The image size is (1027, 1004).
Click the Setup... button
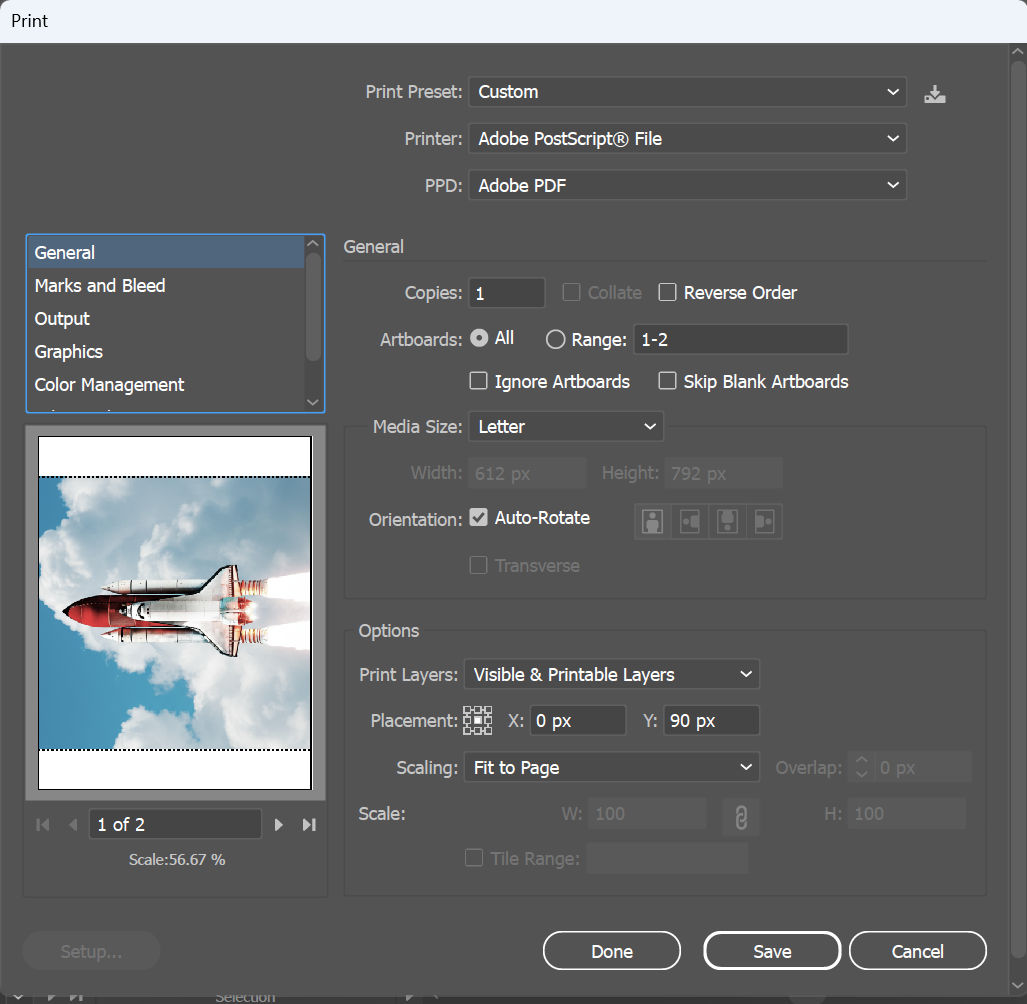click(x=91, y=951)
